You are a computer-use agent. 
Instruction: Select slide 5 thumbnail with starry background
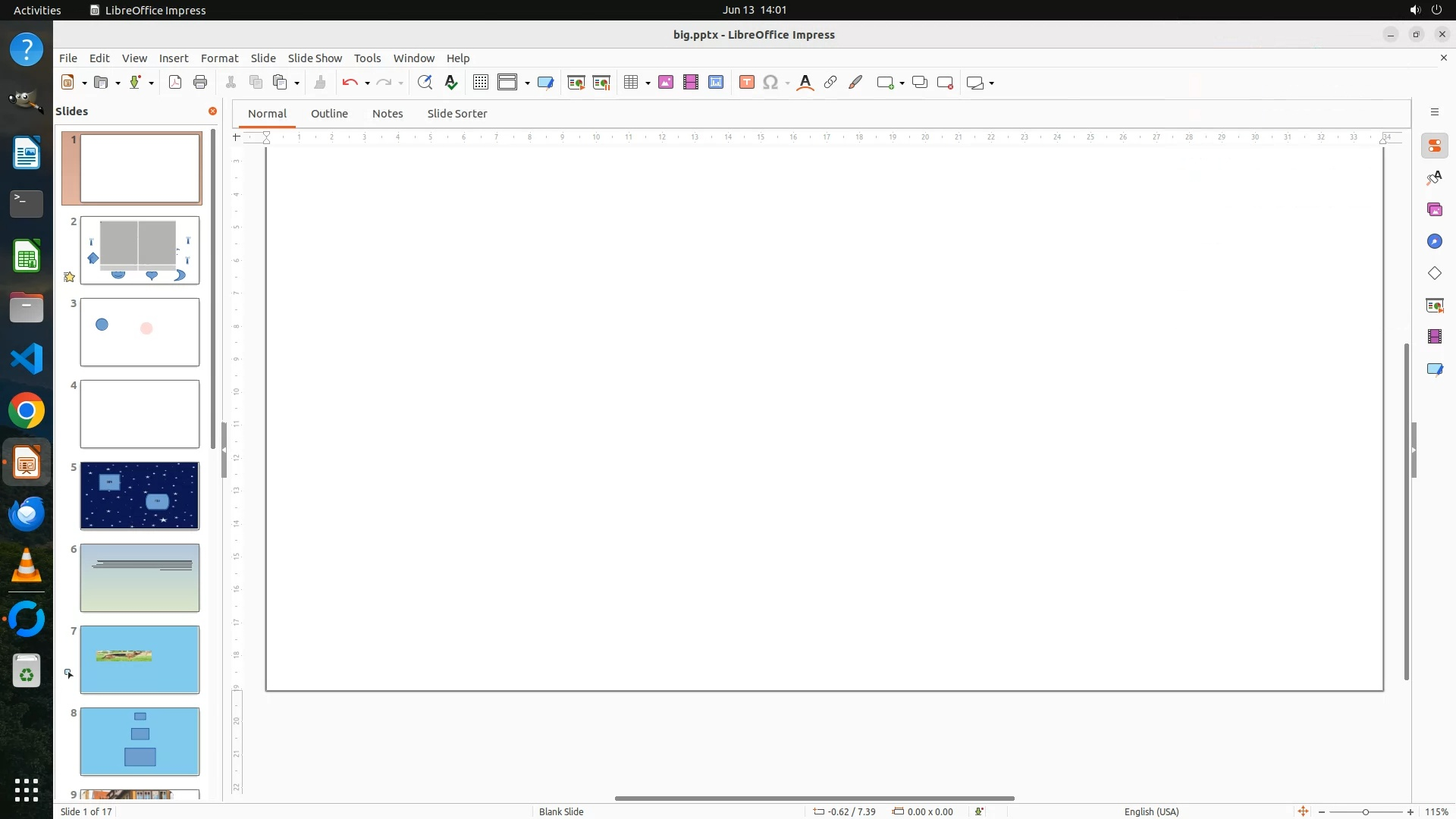point(140,496)
